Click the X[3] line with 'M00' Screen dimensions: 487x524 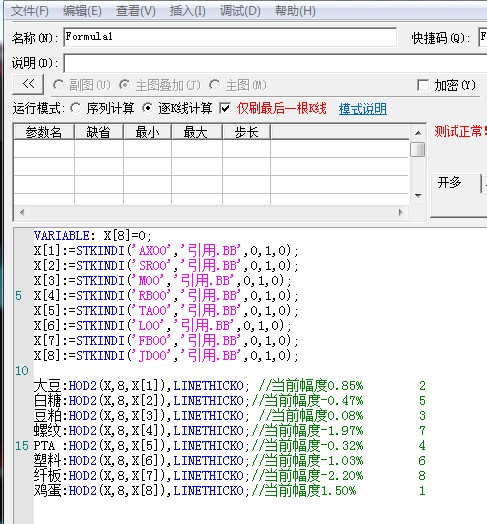pos(163,281)
